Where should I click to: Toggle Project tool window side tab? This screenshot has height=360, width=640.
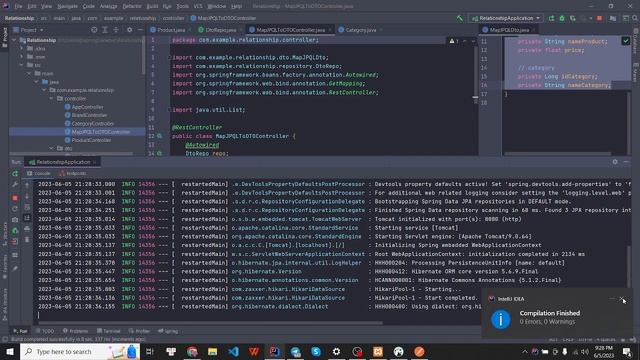[x=4, y=37]
